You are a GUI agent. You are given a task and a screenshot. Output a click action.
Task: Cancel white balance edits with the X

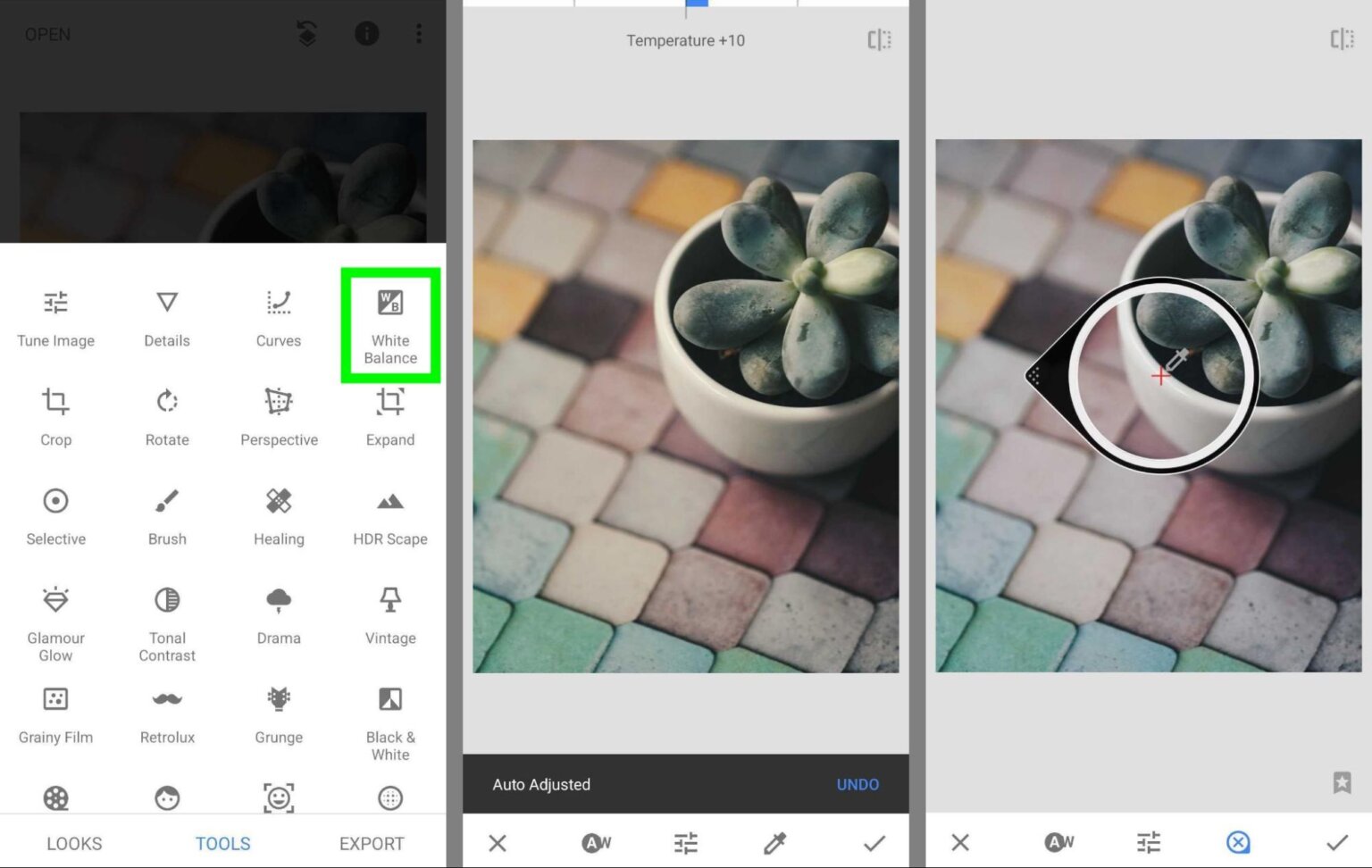[498, 842]
